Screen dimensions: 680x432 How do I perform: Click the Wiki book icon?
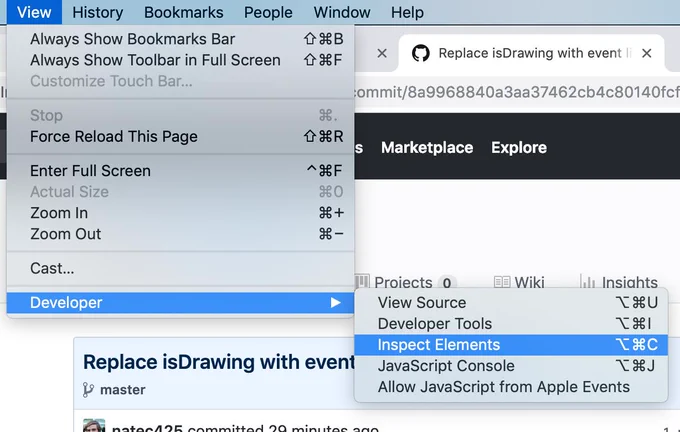point(502,282)
